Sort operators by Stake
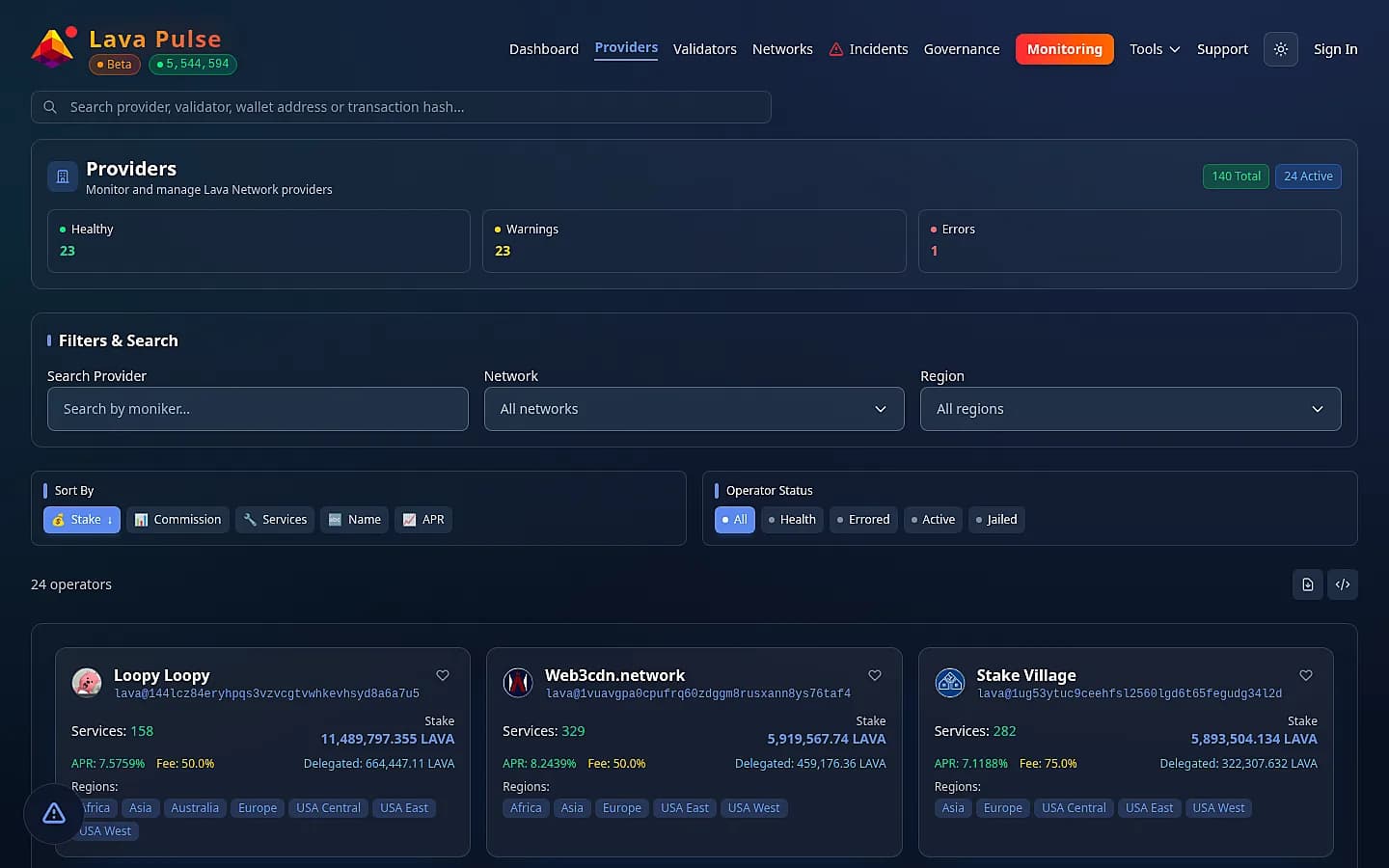This screenshot has height=868, width=1389. 82,520
